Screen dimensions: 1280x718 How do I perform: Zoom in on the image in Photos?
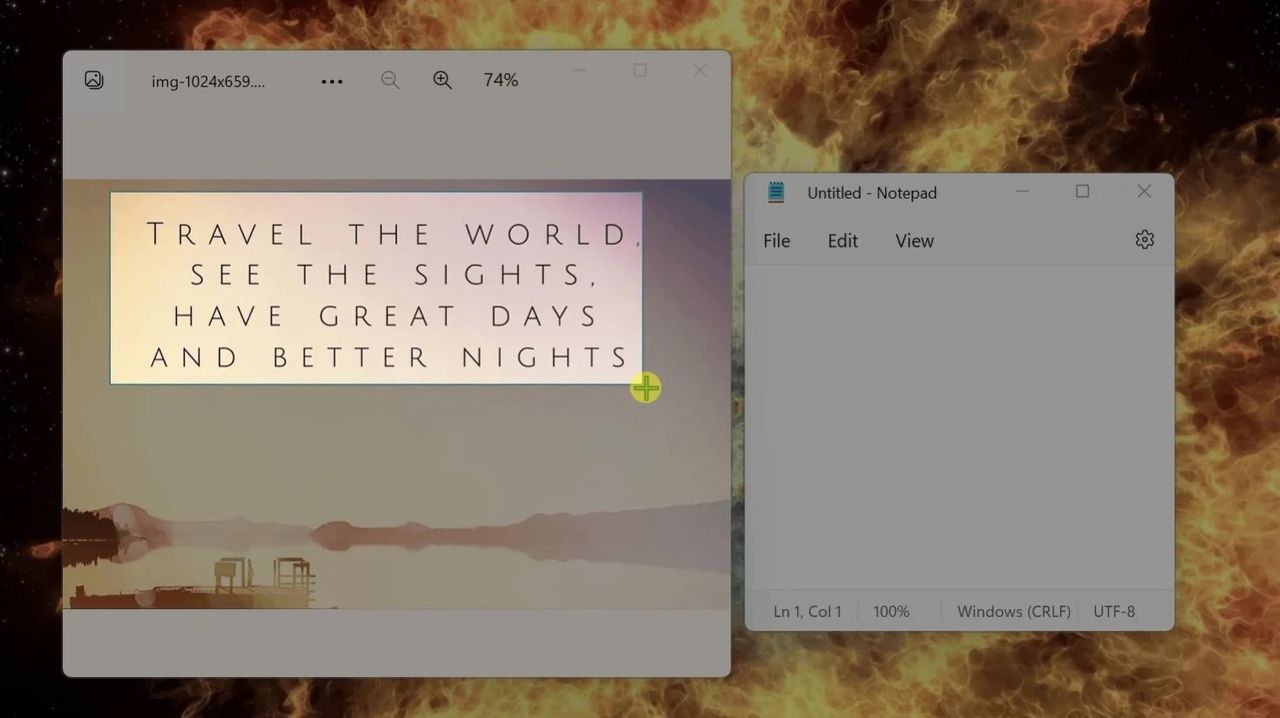coord(442,80)
